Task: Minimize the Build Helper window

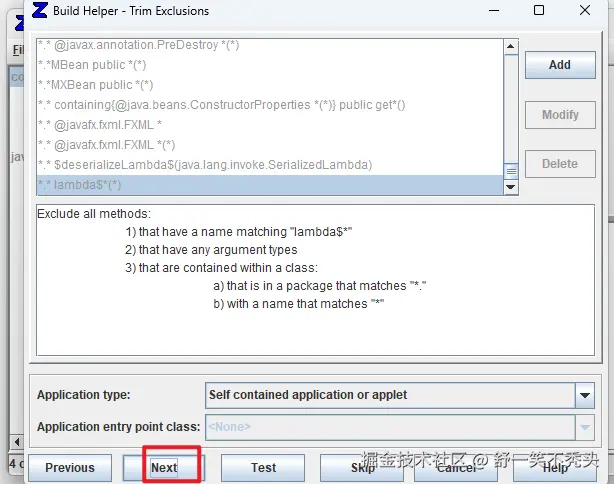Action: tap(494, 10)
